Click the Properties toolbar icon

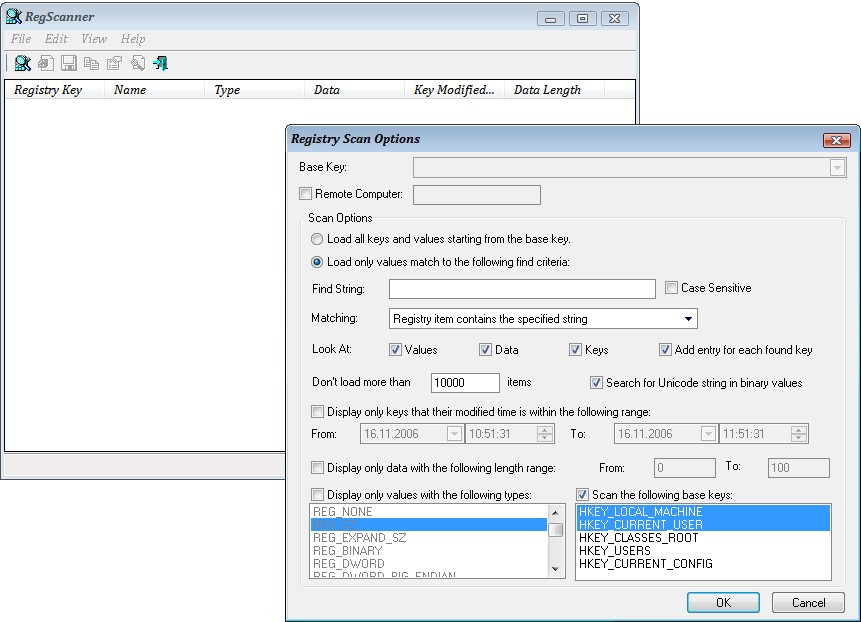[x=114, y=63]
